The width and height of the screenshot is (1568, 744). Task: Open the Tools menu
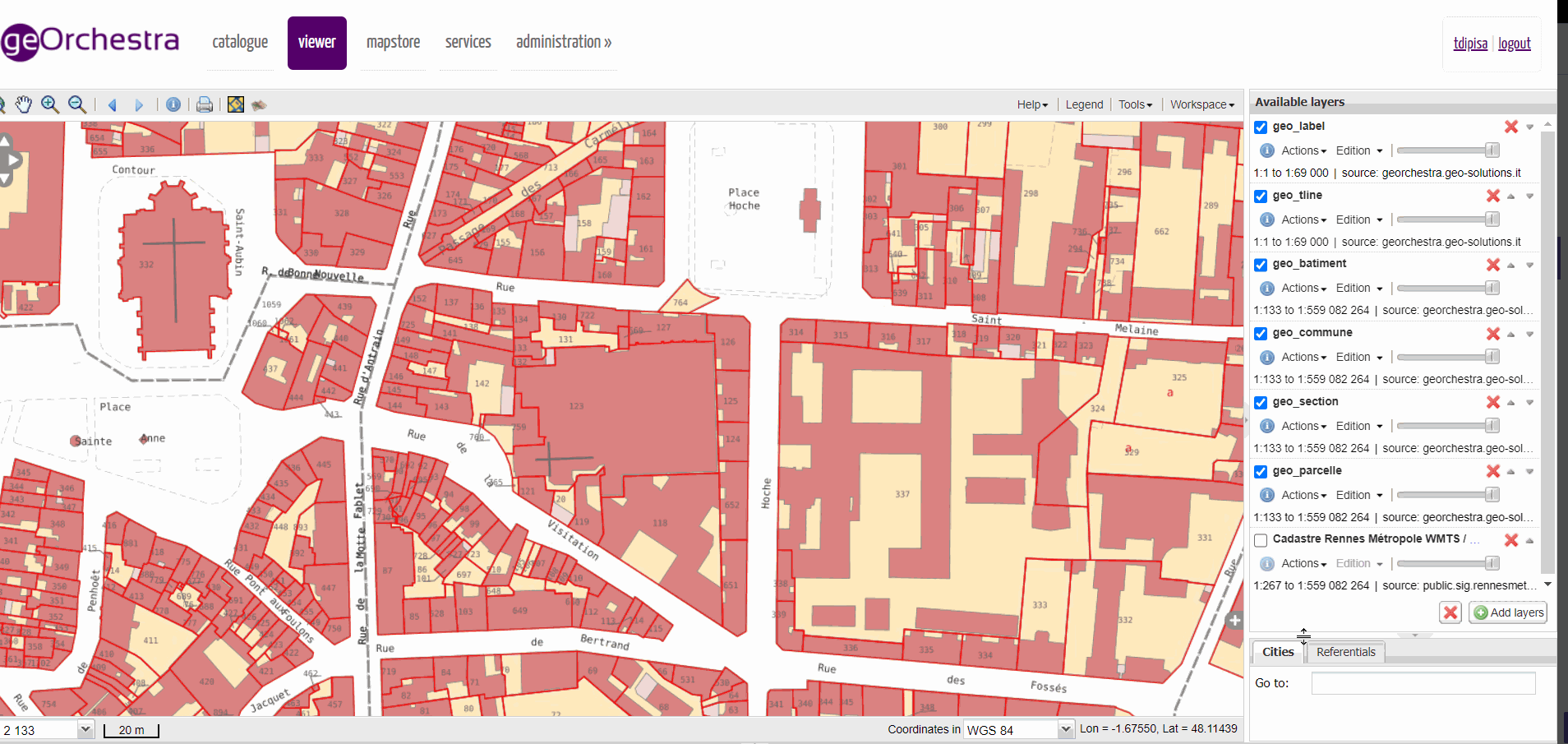point(1136,104)
